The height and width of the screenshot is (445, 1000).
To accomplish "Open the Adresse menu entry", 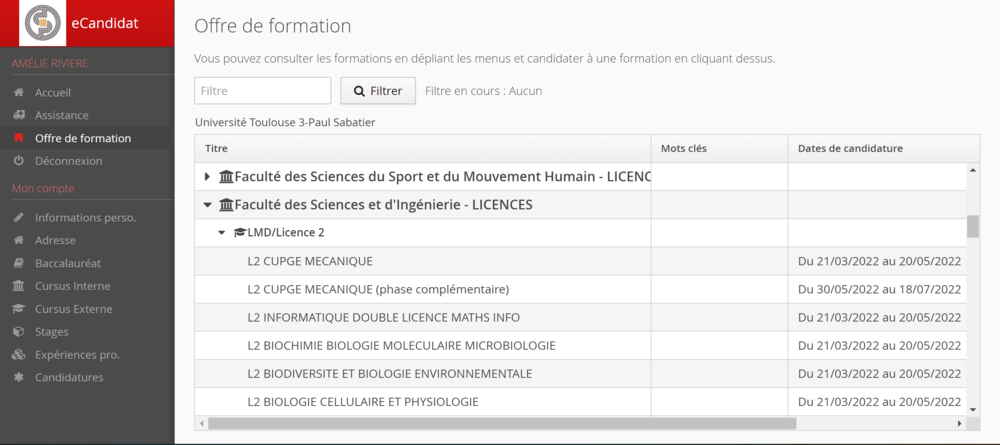I will tap(55, 240).
